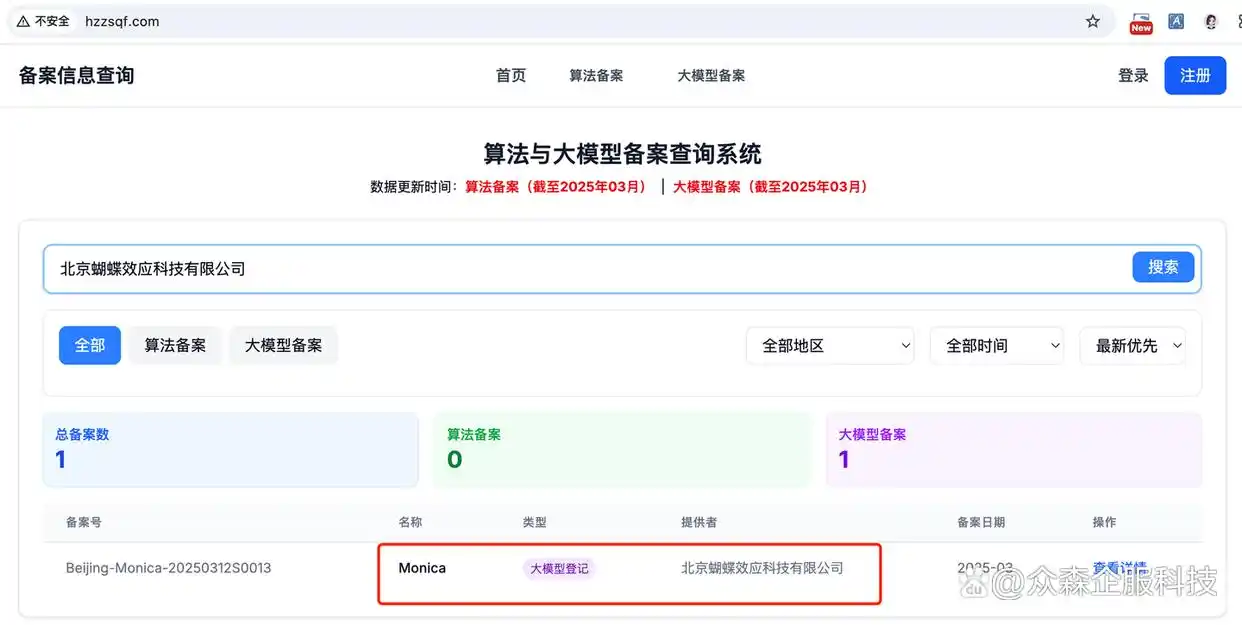The height and width of the screenshot is (625, 1242).
Task: Open 查看详情 for the Monica record
Action: [1118, 567]
